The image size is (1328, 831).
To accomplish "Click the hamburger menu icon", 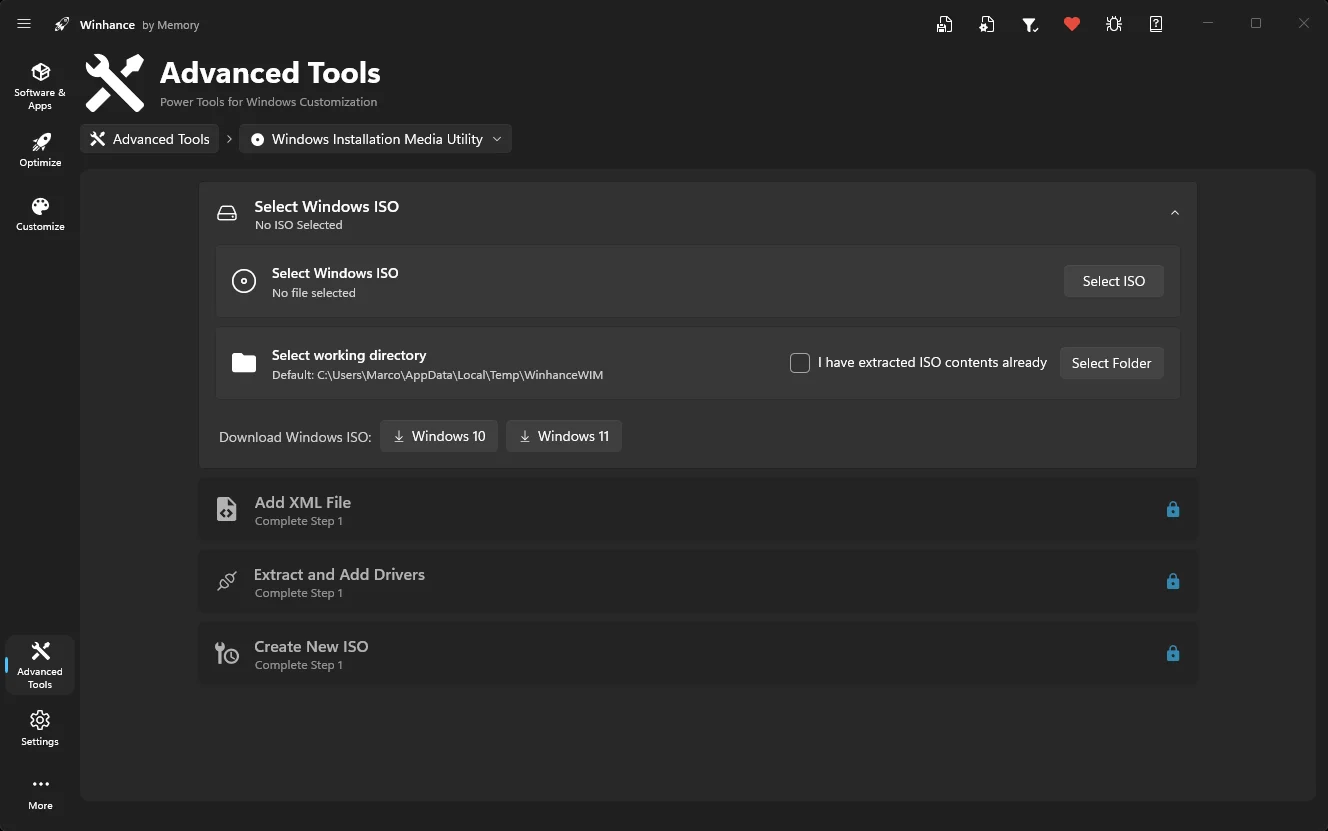I will pos(24,24).
